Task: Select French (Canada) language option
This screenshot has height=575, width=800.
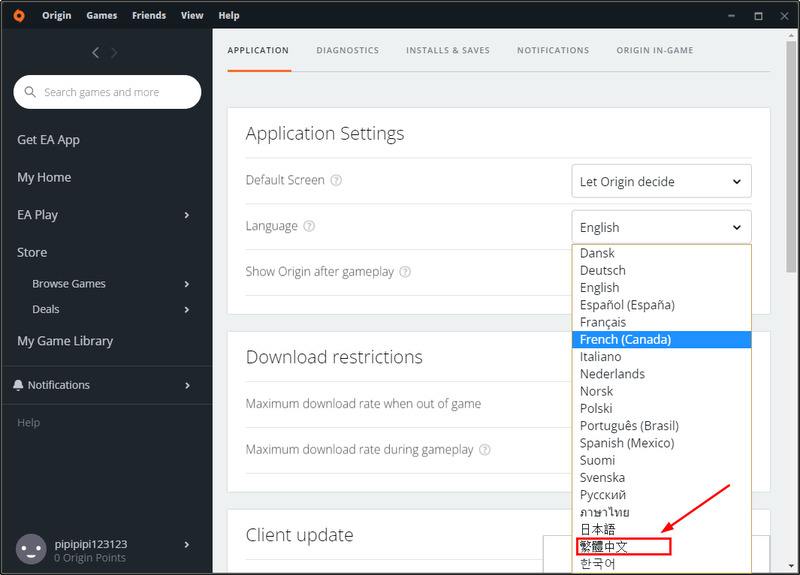Action: click(x=661, y=339)
